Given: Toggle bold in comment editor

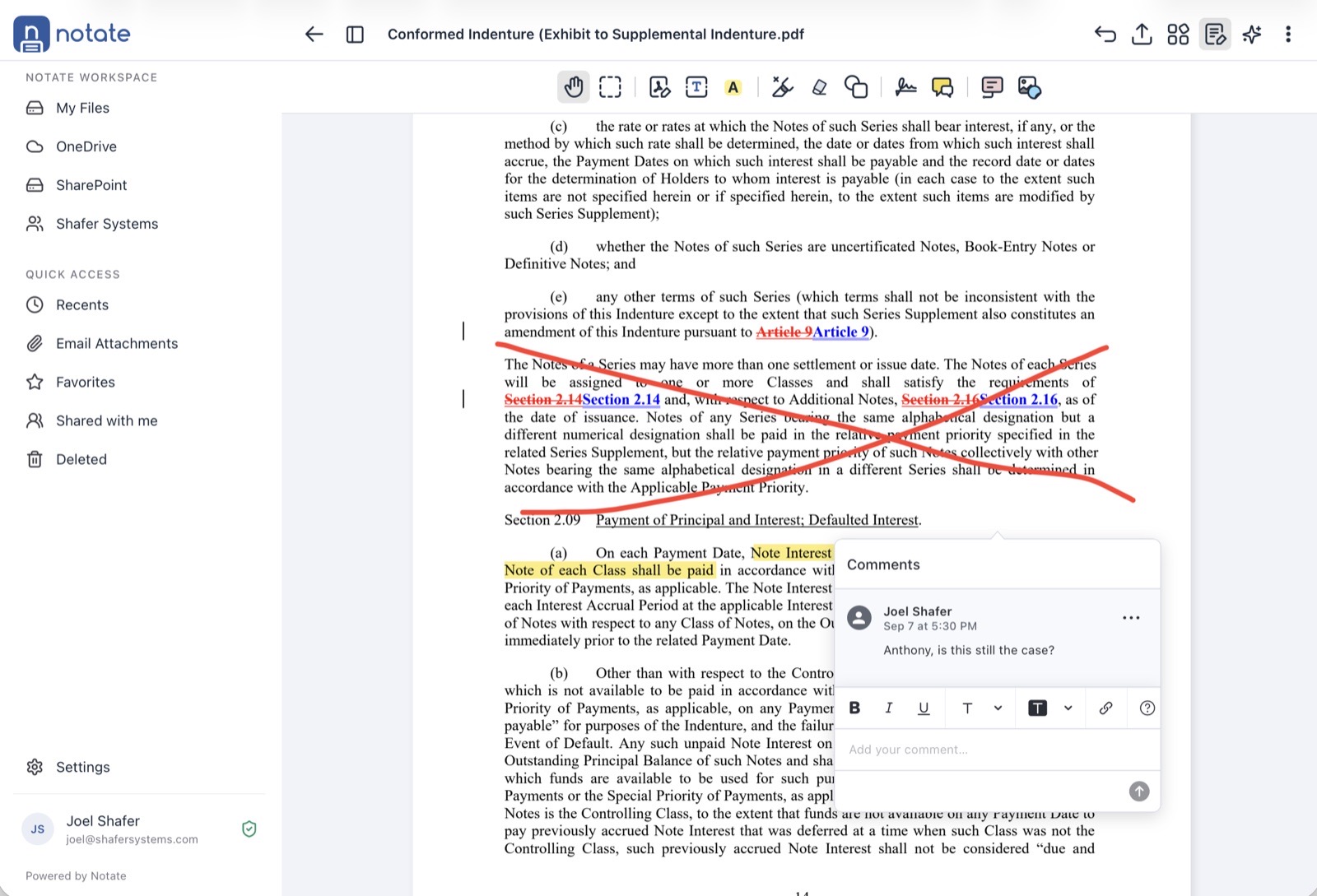Looking at the screenshot, I should click(x=854, y=708).
